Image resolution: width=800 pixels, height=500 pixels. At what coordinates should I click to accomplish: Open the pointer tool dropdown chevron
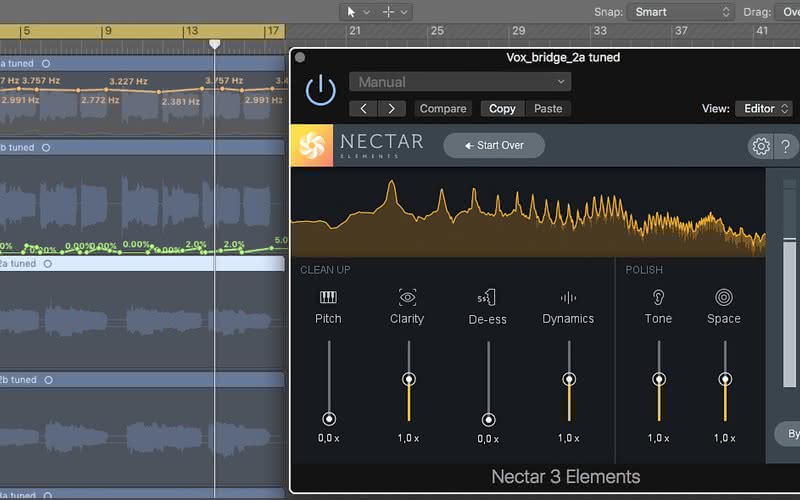point(366,12)
